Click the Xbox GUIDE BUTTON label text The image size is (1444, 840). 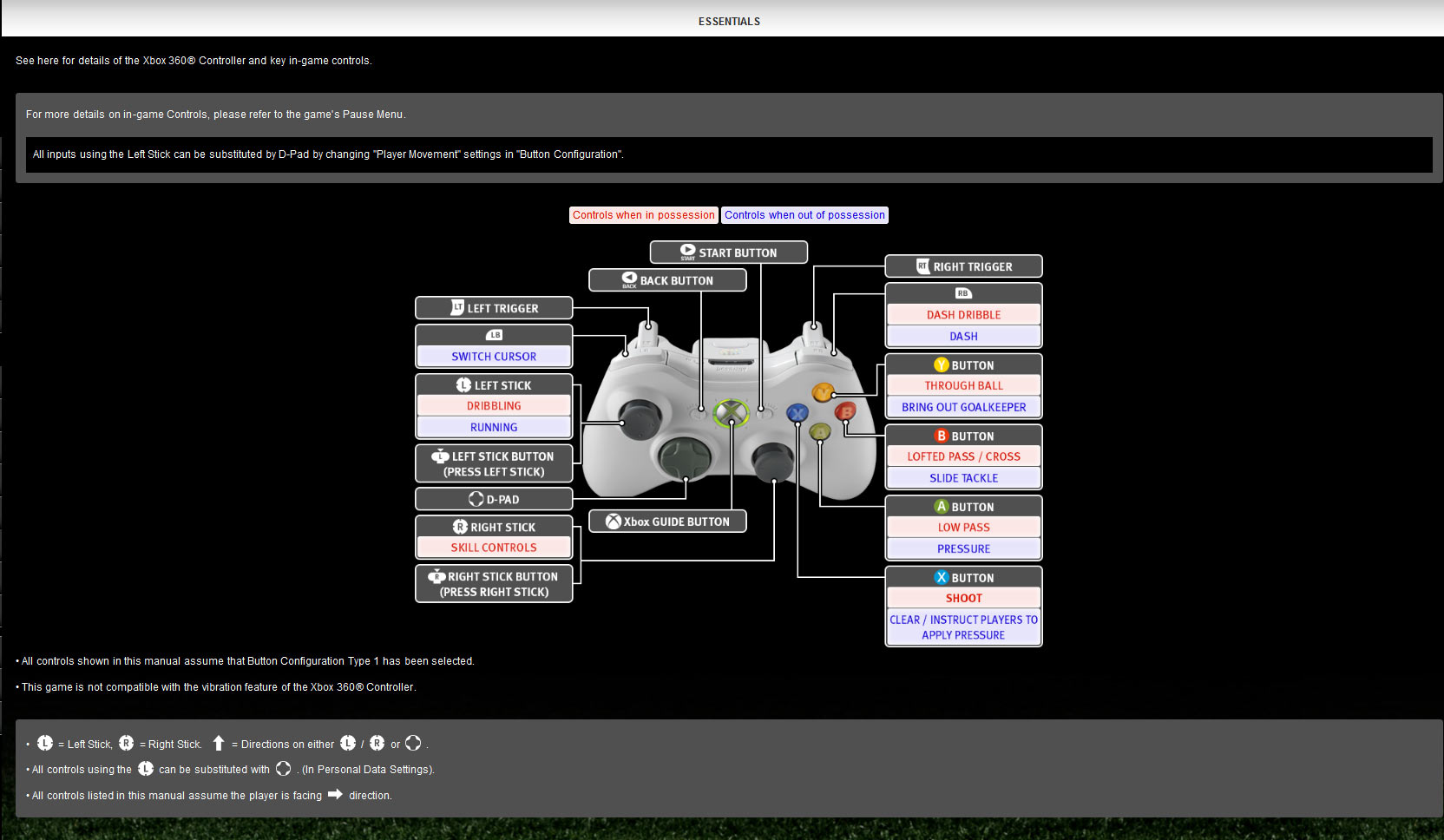point(677,522)
